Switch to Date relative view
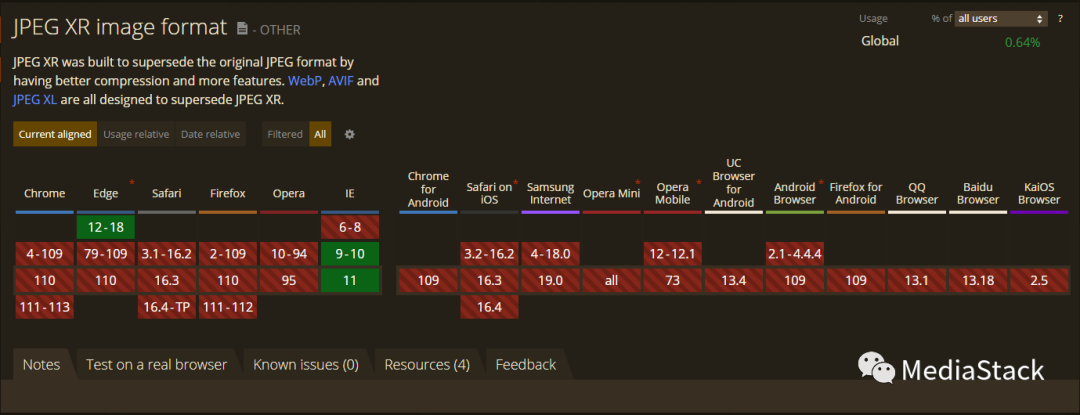Screen dimensions: 1080x415 click(x=210, y=134)
